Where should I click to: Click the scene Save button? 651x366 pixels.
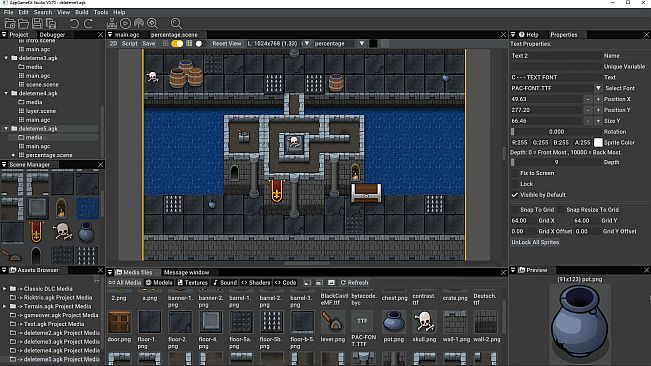(149, 44)
